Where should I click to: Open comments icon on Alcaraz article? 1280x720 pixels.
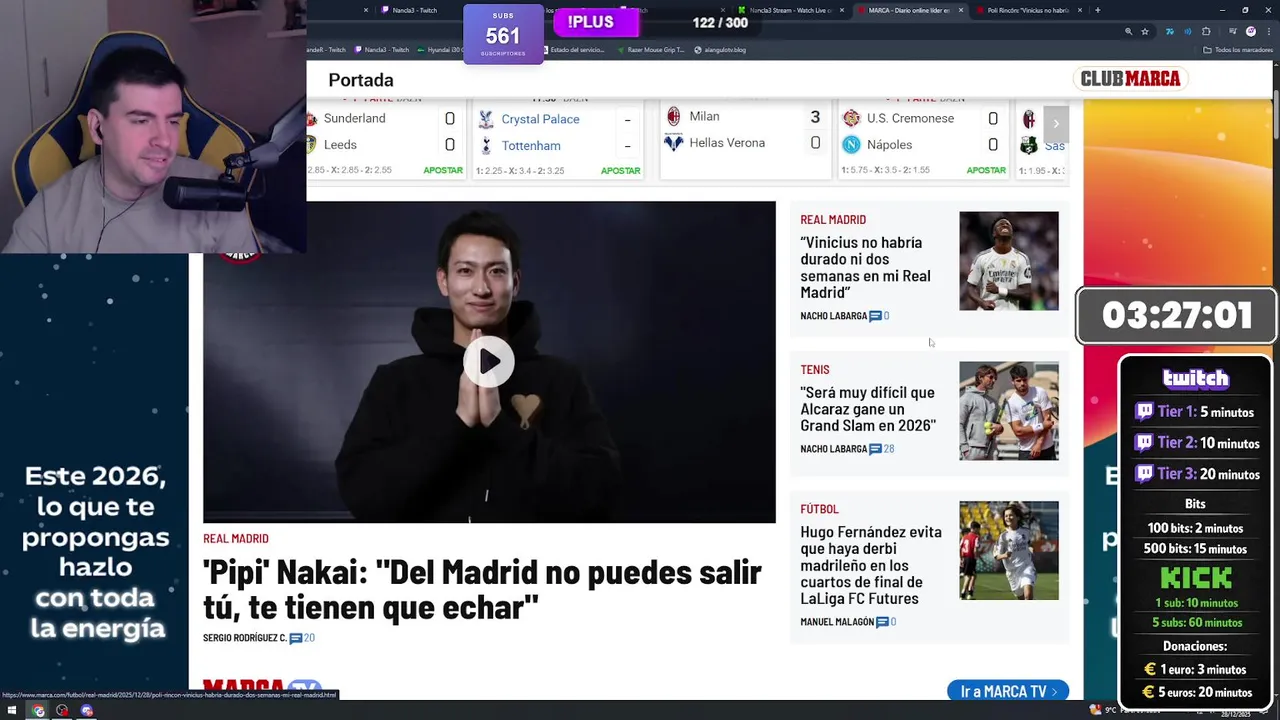point(875,449)
